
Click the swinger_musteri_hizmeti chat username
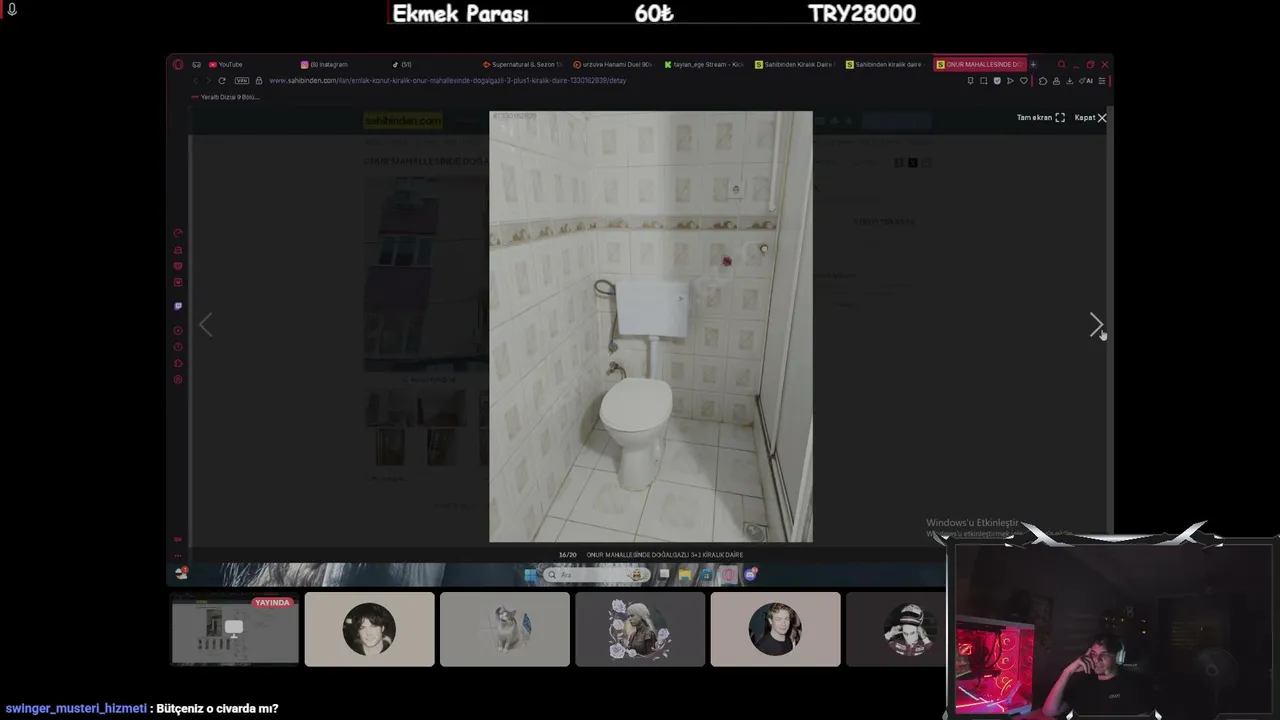pyautogui.click(x=76, y=708)
